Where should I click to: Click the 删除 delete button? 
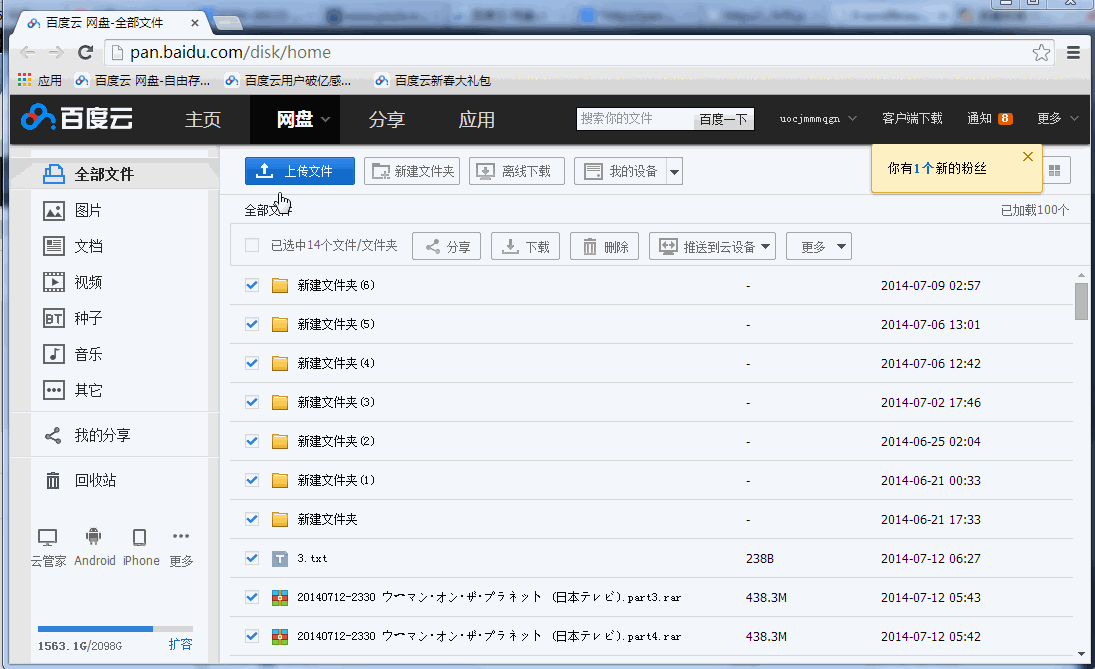point(604,247)
